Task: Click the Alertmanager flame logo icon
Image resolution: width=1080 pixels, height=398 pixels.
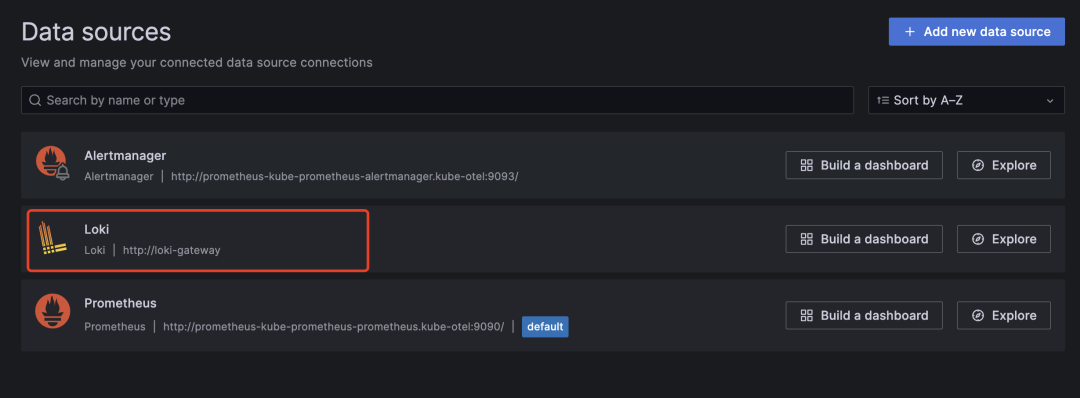Action: [52, 165]
